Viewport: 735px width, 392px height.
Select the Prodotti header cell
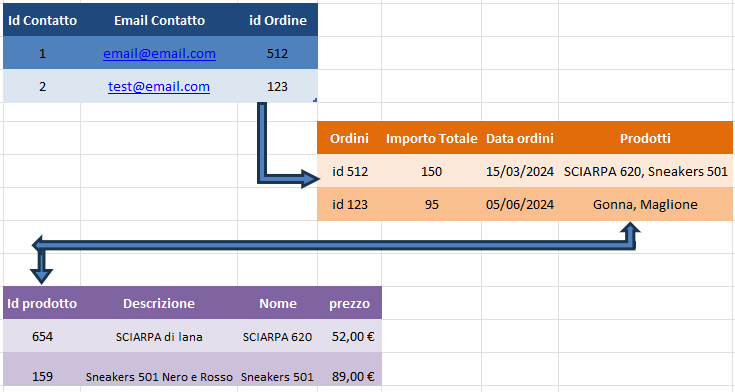point(645,138)
